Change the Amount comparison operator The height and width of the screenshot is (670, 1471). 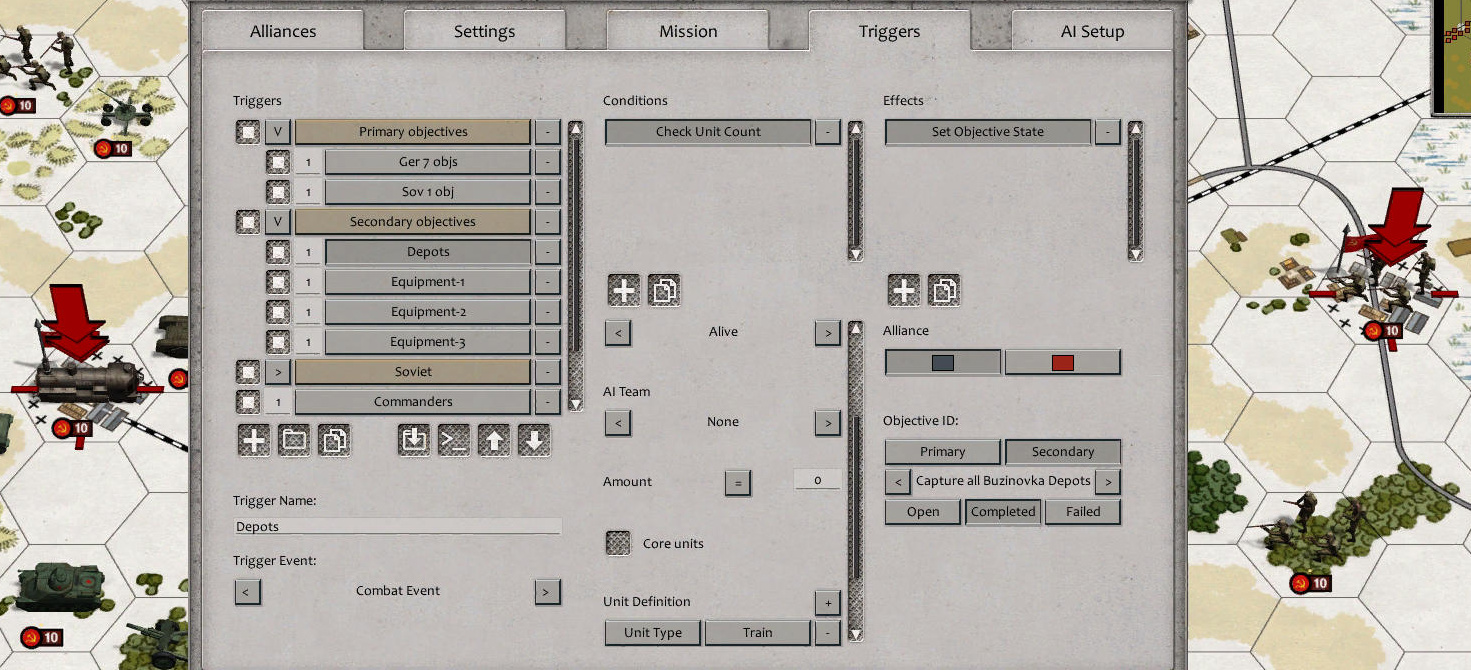[x=738, y=483]
